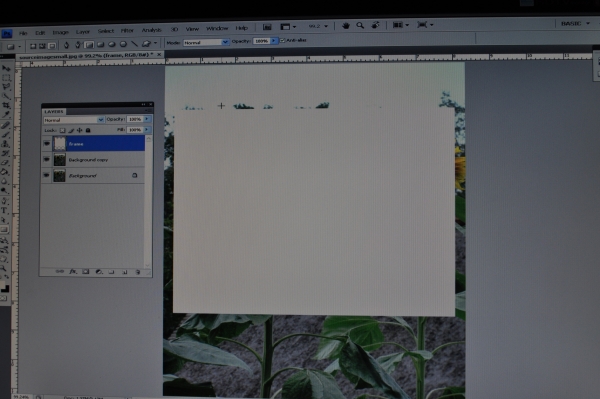Select the Hand tool in application bar
This screenshot has width=600, height=399.
click(x=346, y=26)
